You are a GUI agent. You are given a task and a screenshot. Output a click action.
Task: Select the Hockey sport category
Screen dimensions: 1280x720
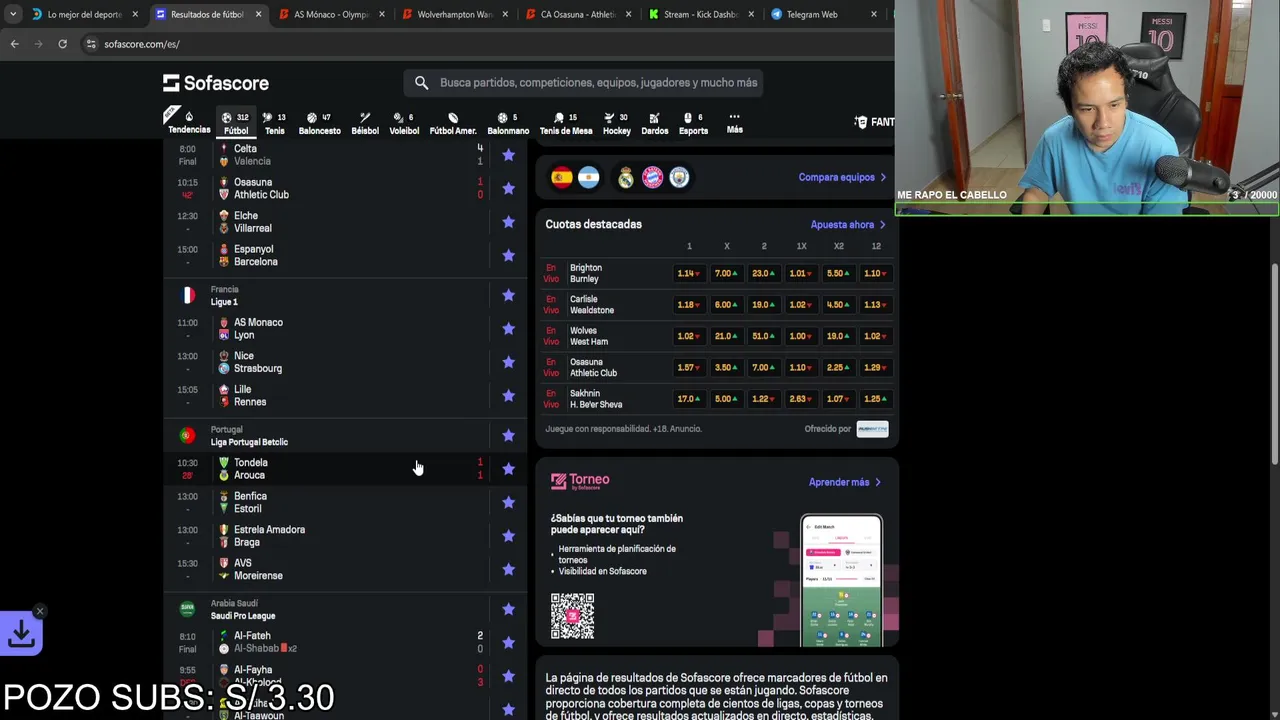(x=617, y=123)
